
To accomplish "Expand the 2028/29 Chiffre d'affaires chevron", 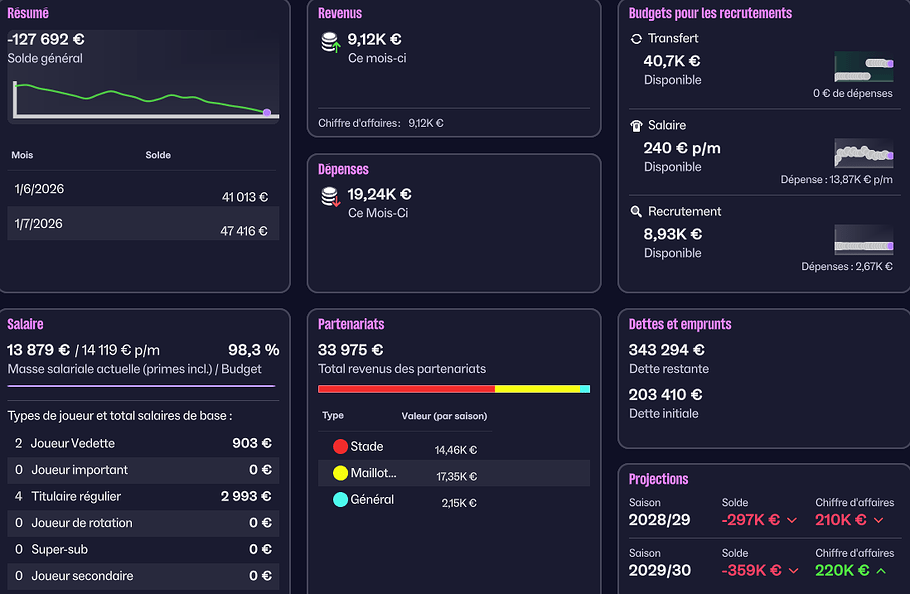I will point(879,520).
